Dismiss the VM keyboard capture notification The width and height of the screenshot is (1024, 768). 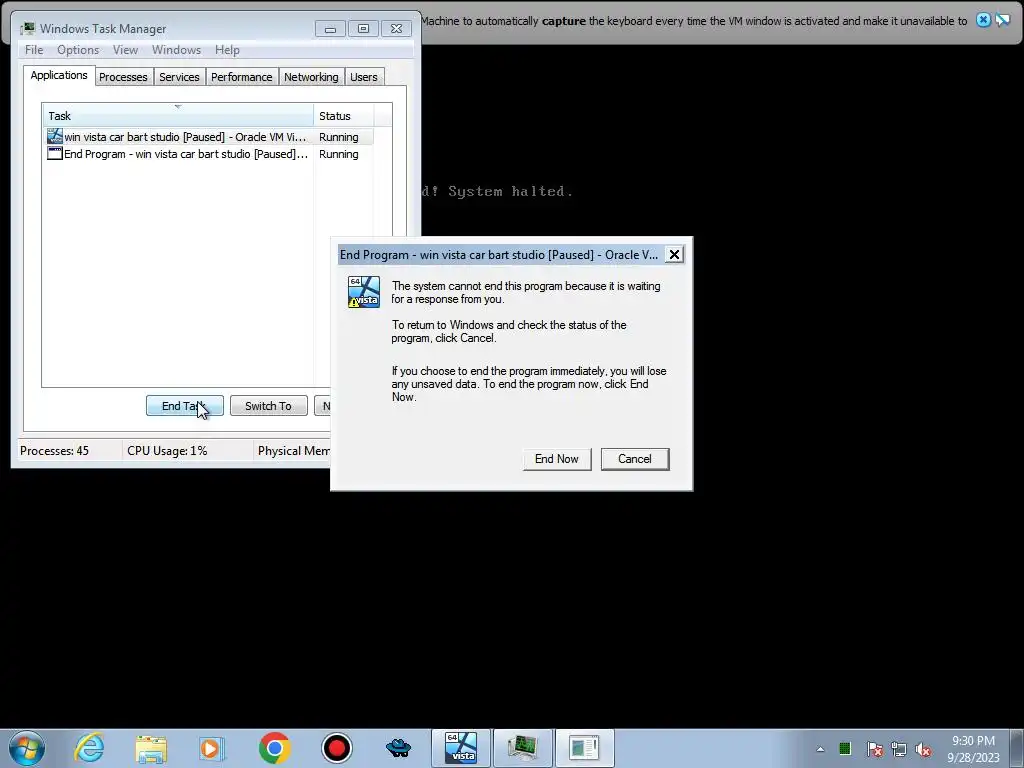(983, 20)
